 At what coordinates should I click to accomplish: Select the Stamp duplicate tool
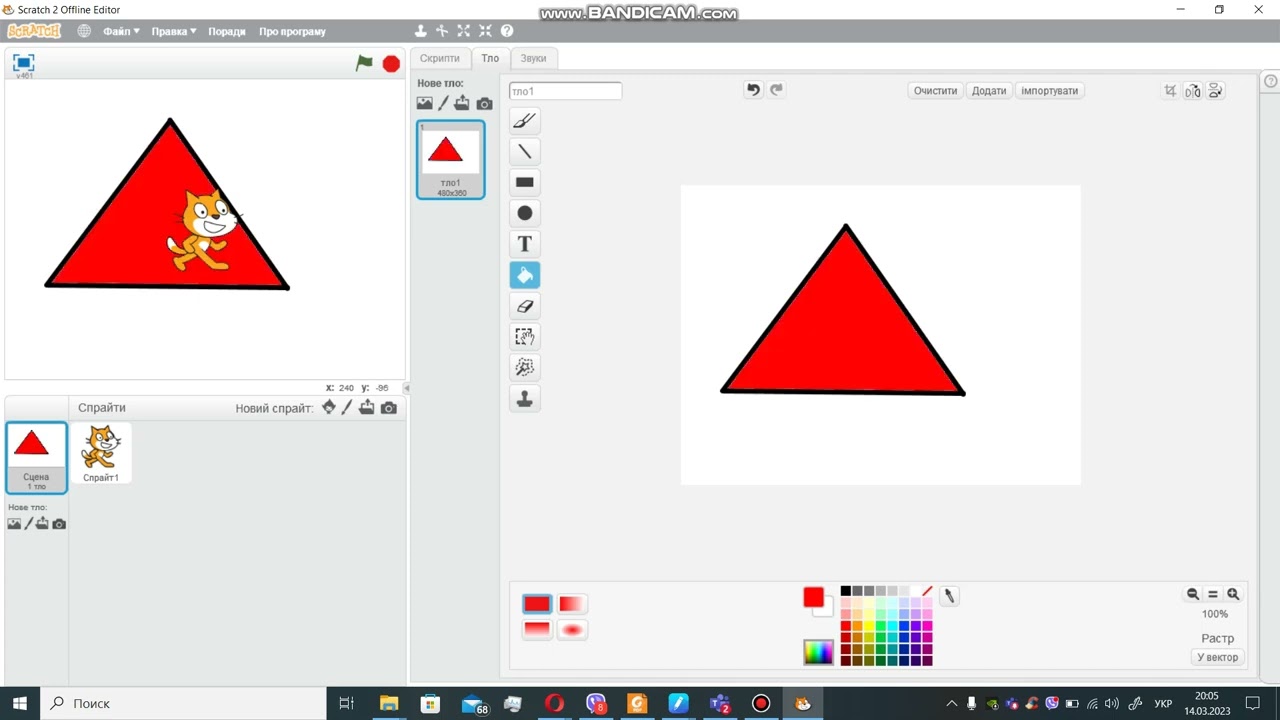524,399
